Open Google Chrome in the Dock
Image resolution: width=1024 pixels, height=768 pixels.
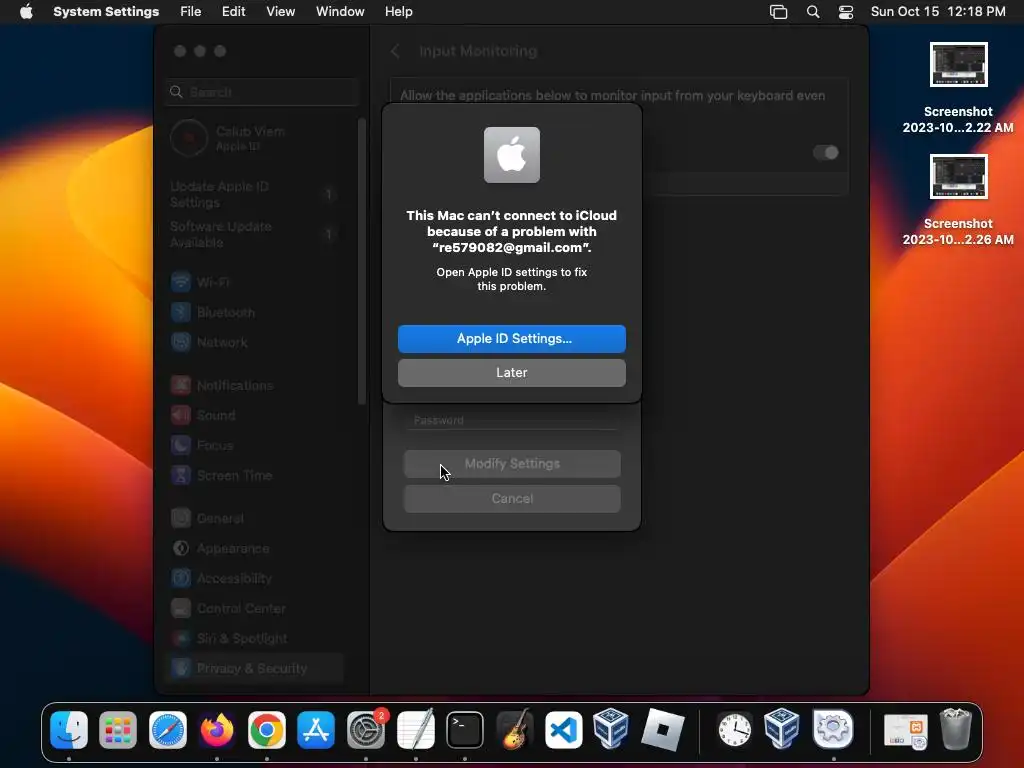pyautogui.click(x=266, y=729)
